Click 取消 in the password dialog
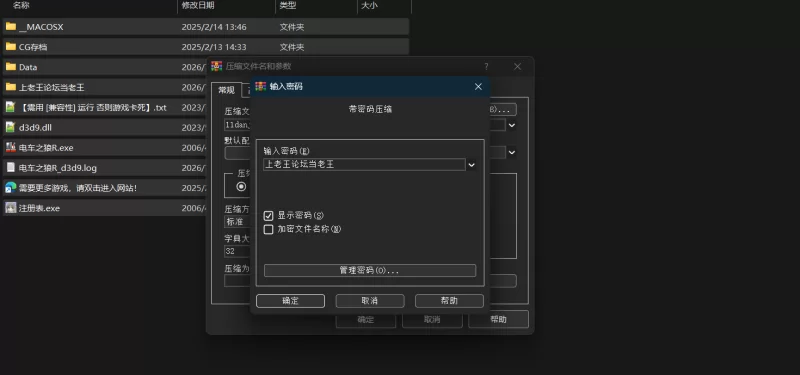 point(370,301)
